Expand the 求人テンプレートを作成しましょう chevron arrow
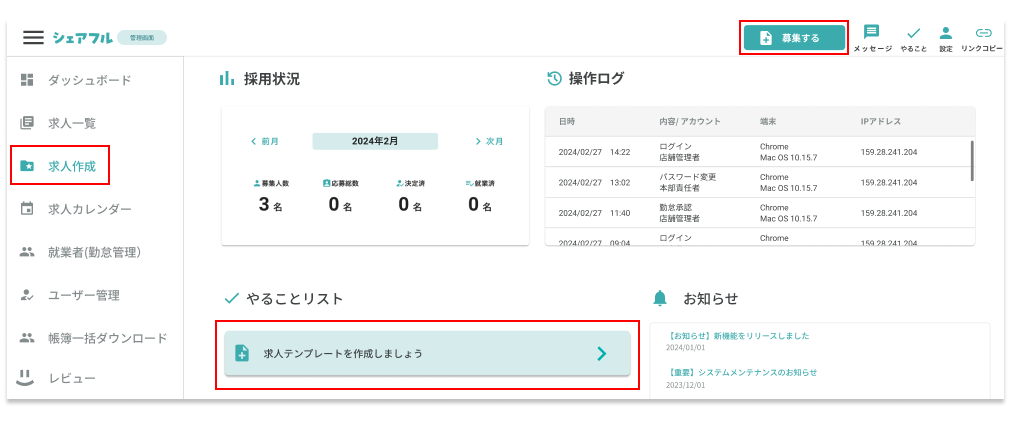Viewport: 1013px width, 448px height. [601, 353]
